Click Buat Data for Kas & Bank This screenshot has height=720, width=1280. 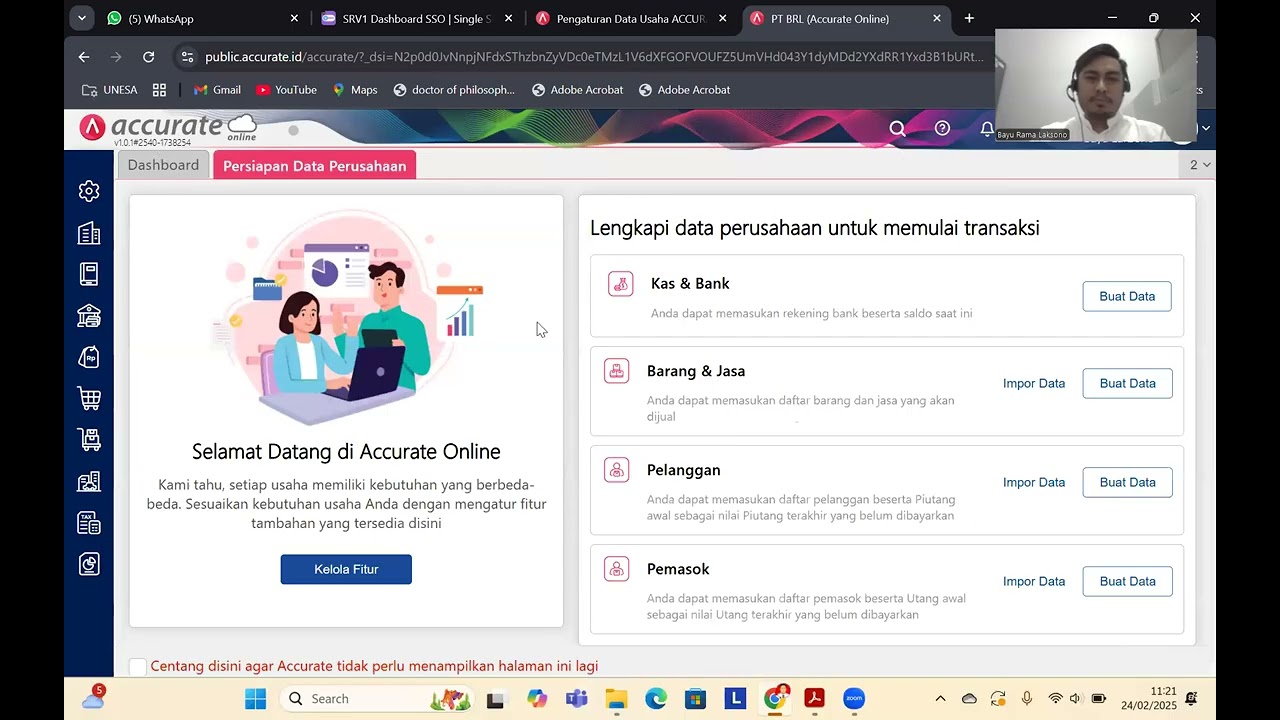[1127, 296]
